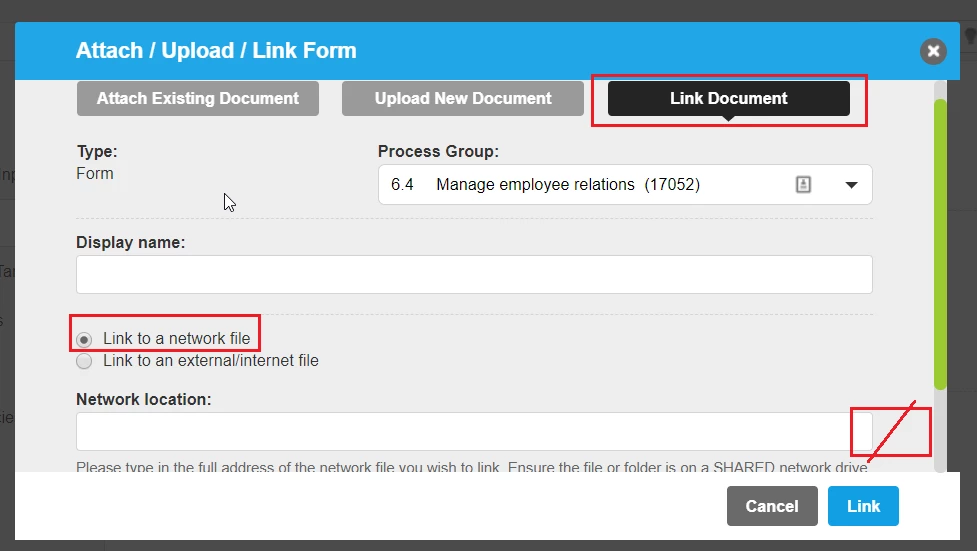Click the green dialog scrollbar thumb
Image resolution: width=977 pixels, height=551 pixels.
click(940, 244)
